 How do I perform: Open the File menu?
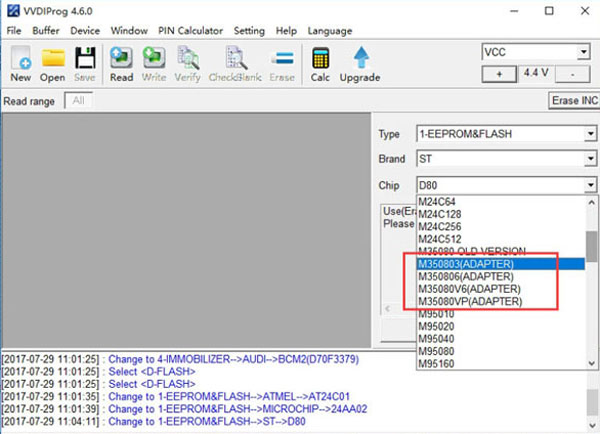point(14,31)
